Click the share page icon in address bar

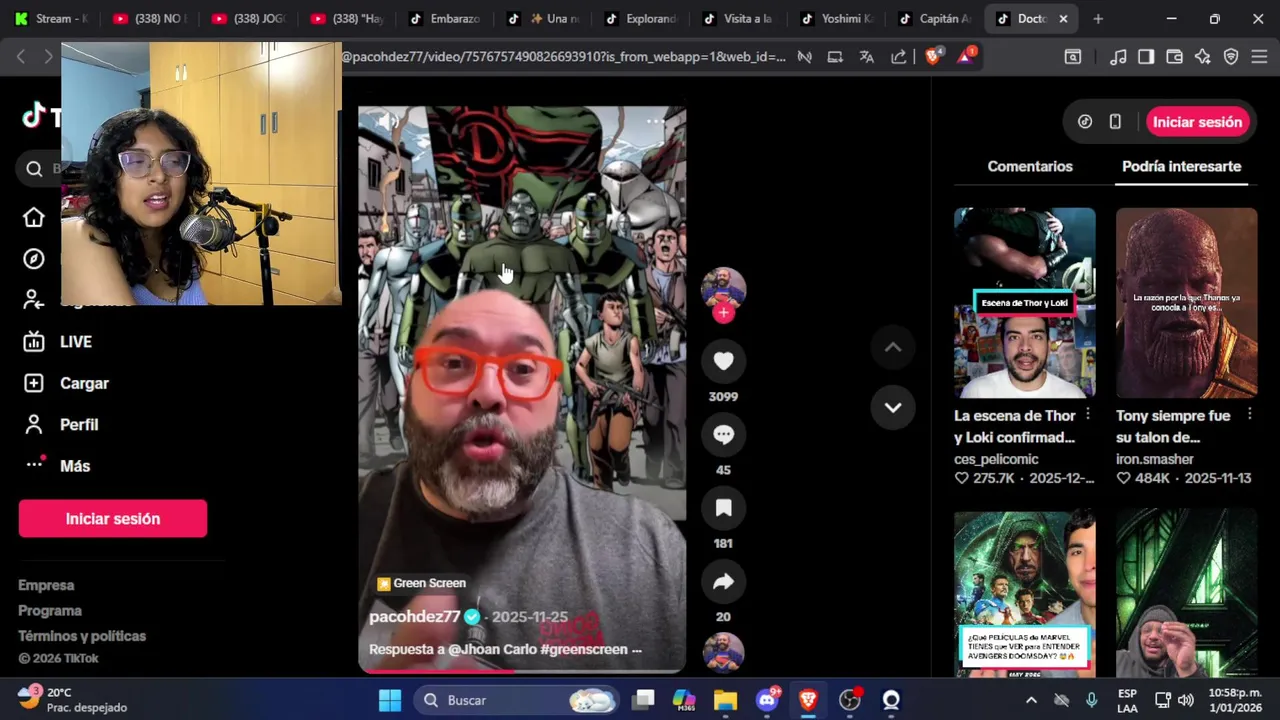899,57
